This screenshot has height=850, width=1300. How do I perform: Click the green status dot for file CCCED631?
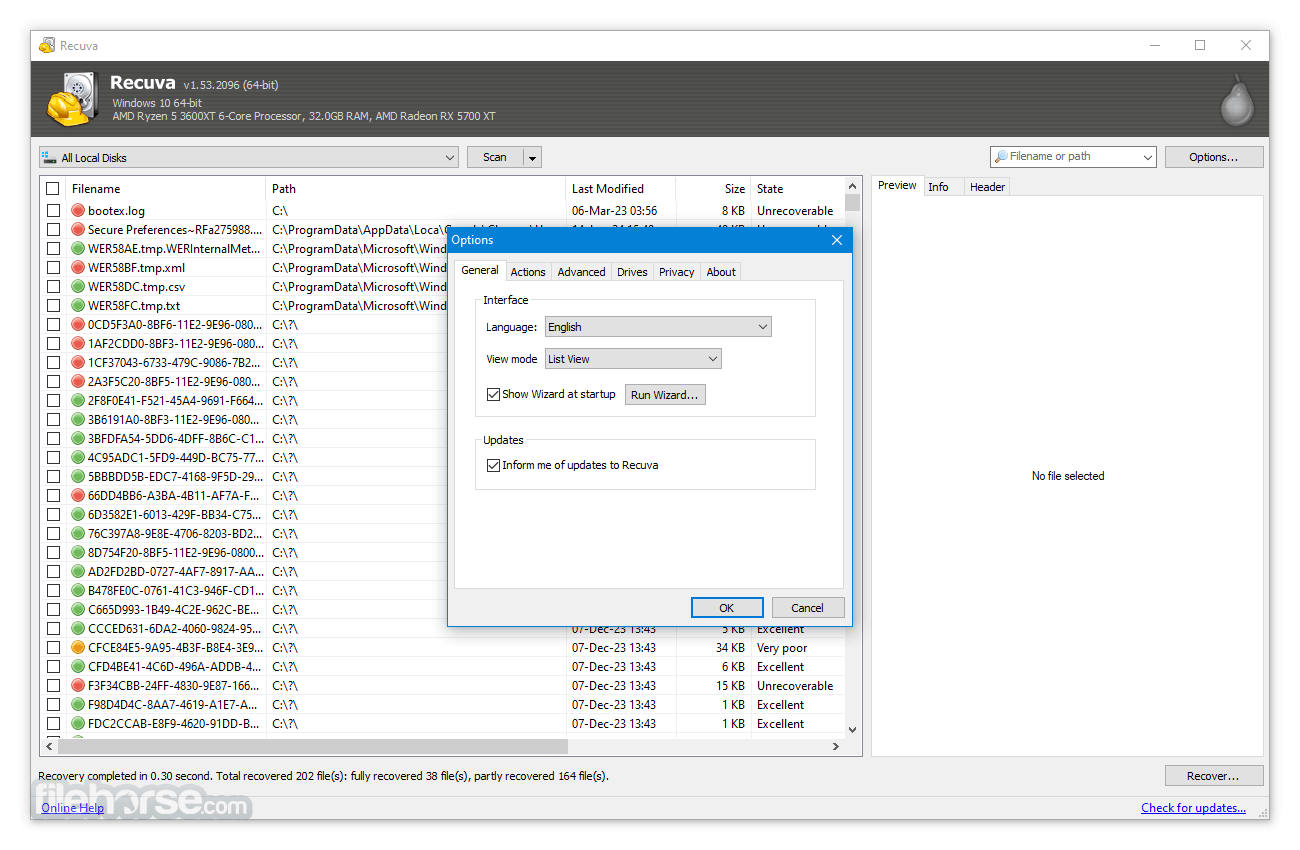(78, 629)
